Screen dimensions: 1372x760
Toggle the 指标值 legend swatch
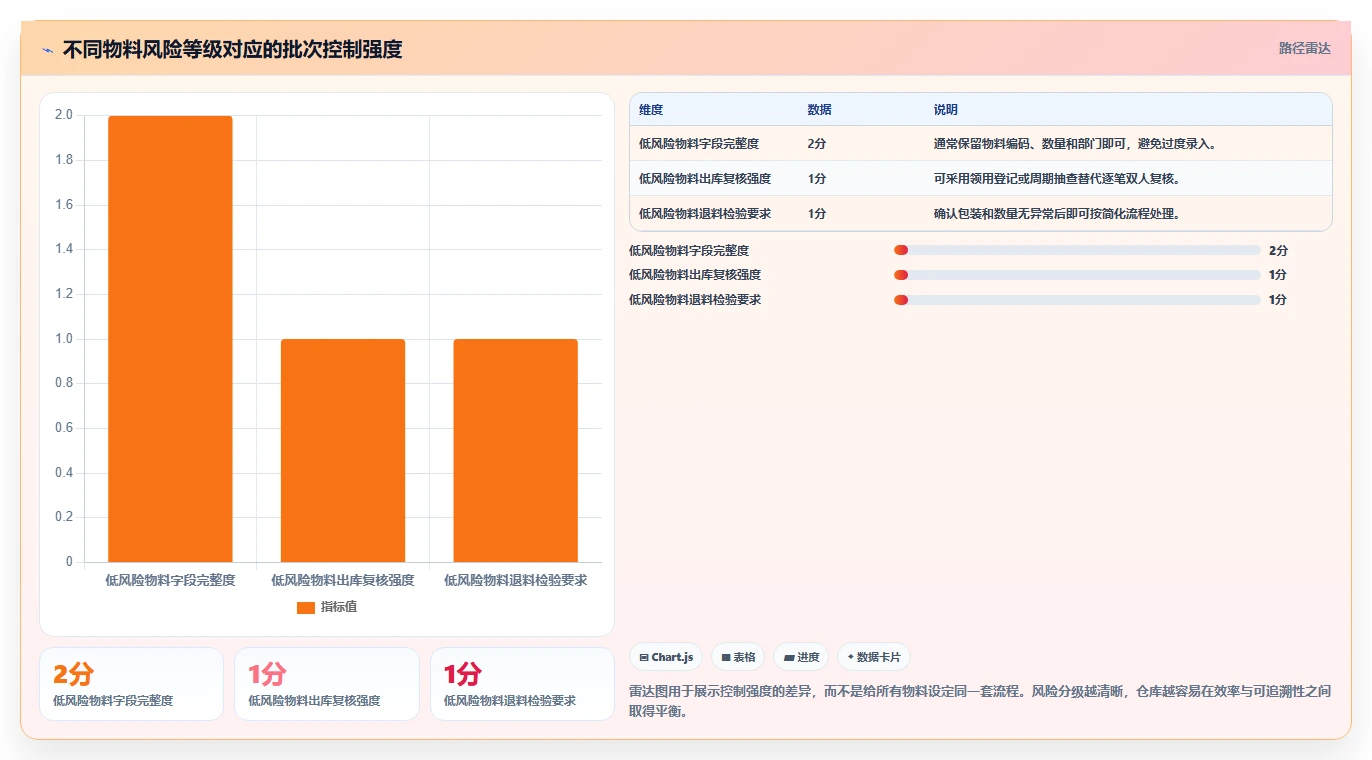coord(306,608)
